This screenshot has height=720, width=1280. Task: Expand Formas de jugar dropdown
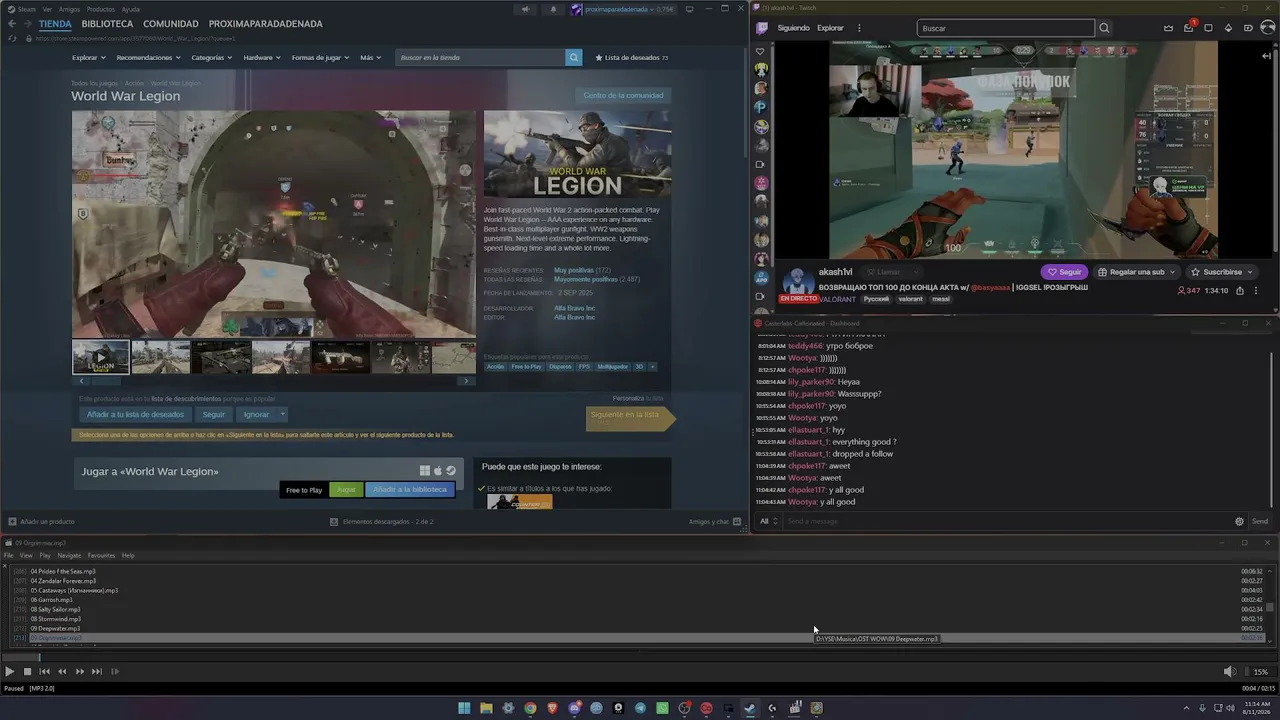pyautogui.click(x=321, y=58)
